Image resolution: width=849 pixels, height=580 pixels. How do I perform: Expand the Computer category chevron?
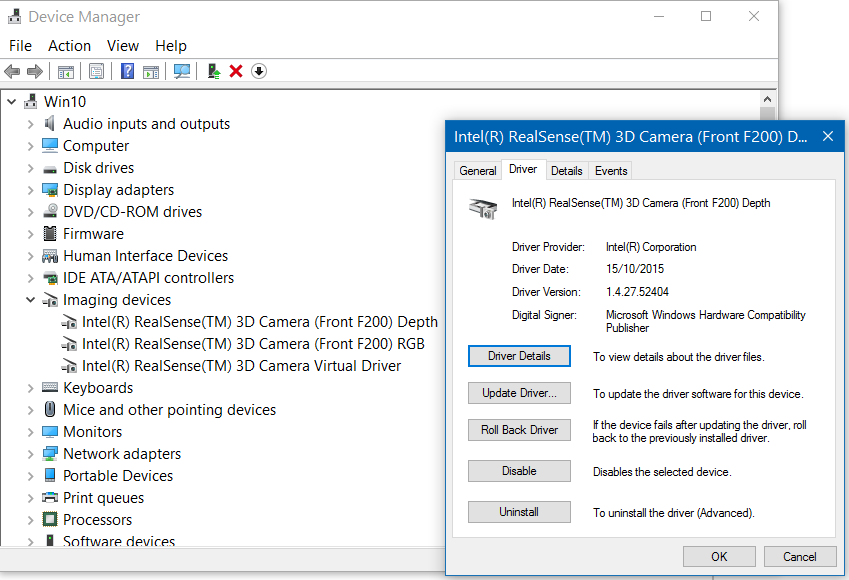(31, 146)
